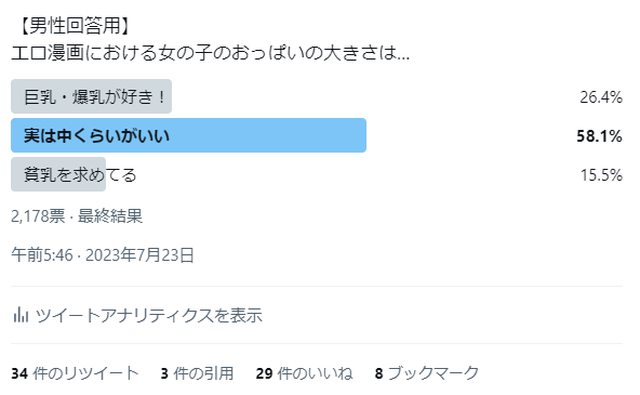
Task: Click the 8 ブックマーク count
Action: [427, 373]
